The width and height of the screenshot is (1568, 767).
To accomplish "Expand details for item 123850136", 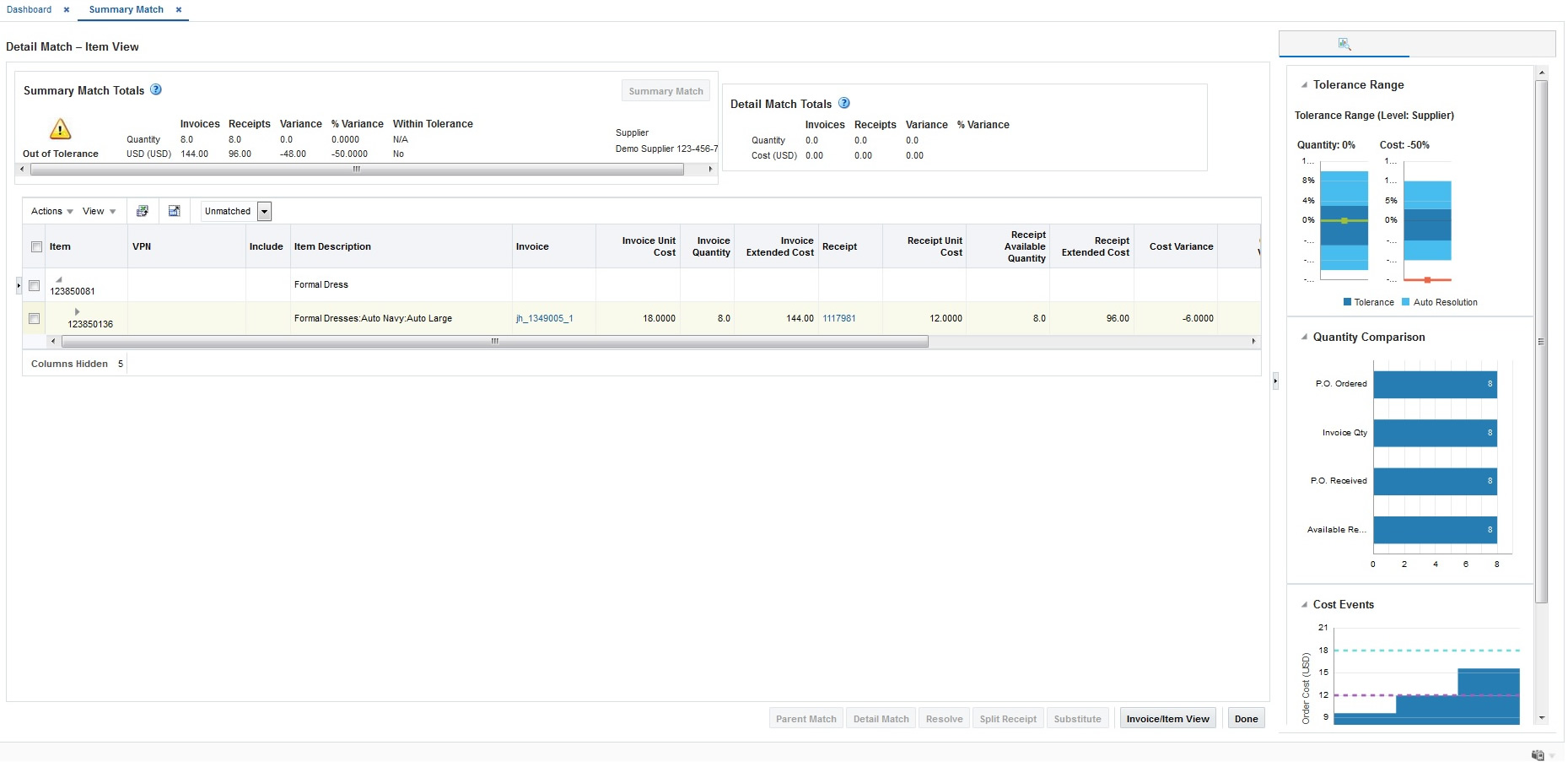I will 78,311.
